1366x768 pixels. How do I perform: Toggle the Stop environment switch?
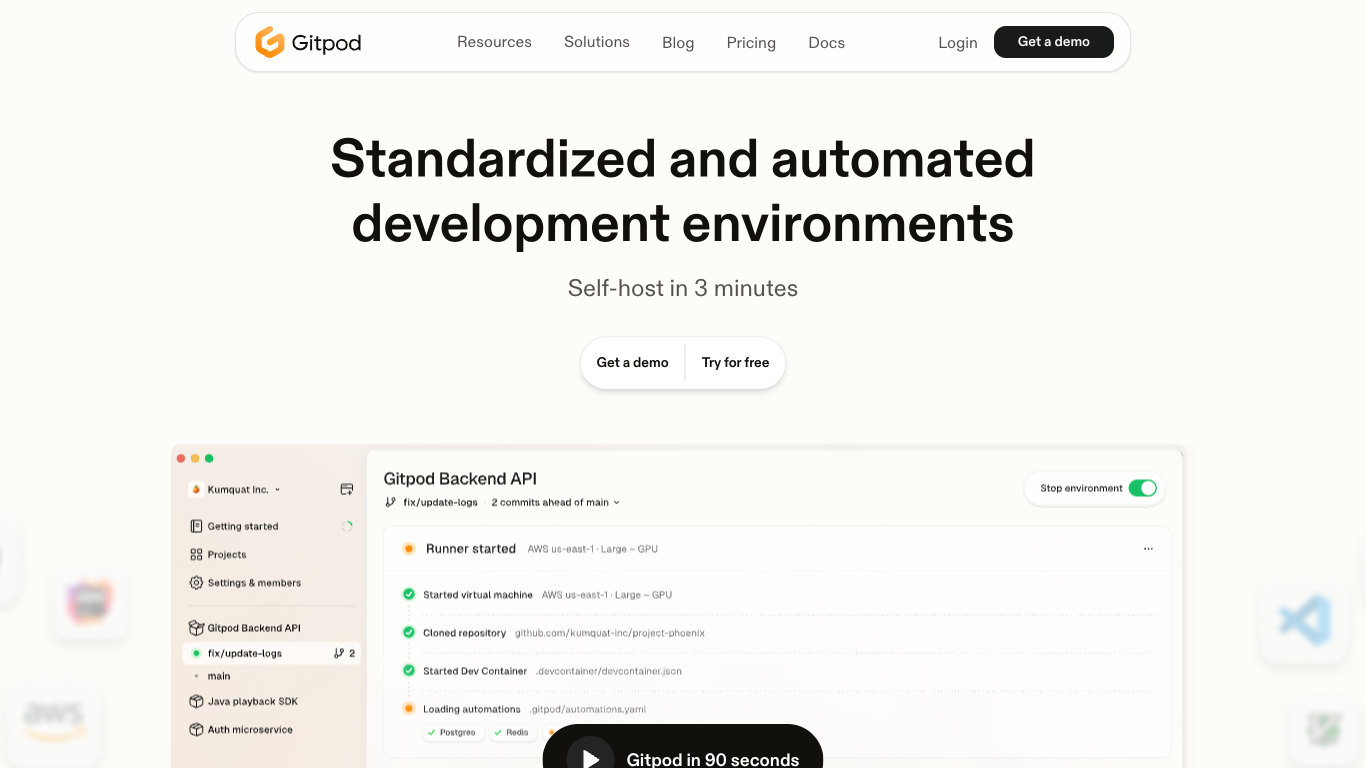1142,488
